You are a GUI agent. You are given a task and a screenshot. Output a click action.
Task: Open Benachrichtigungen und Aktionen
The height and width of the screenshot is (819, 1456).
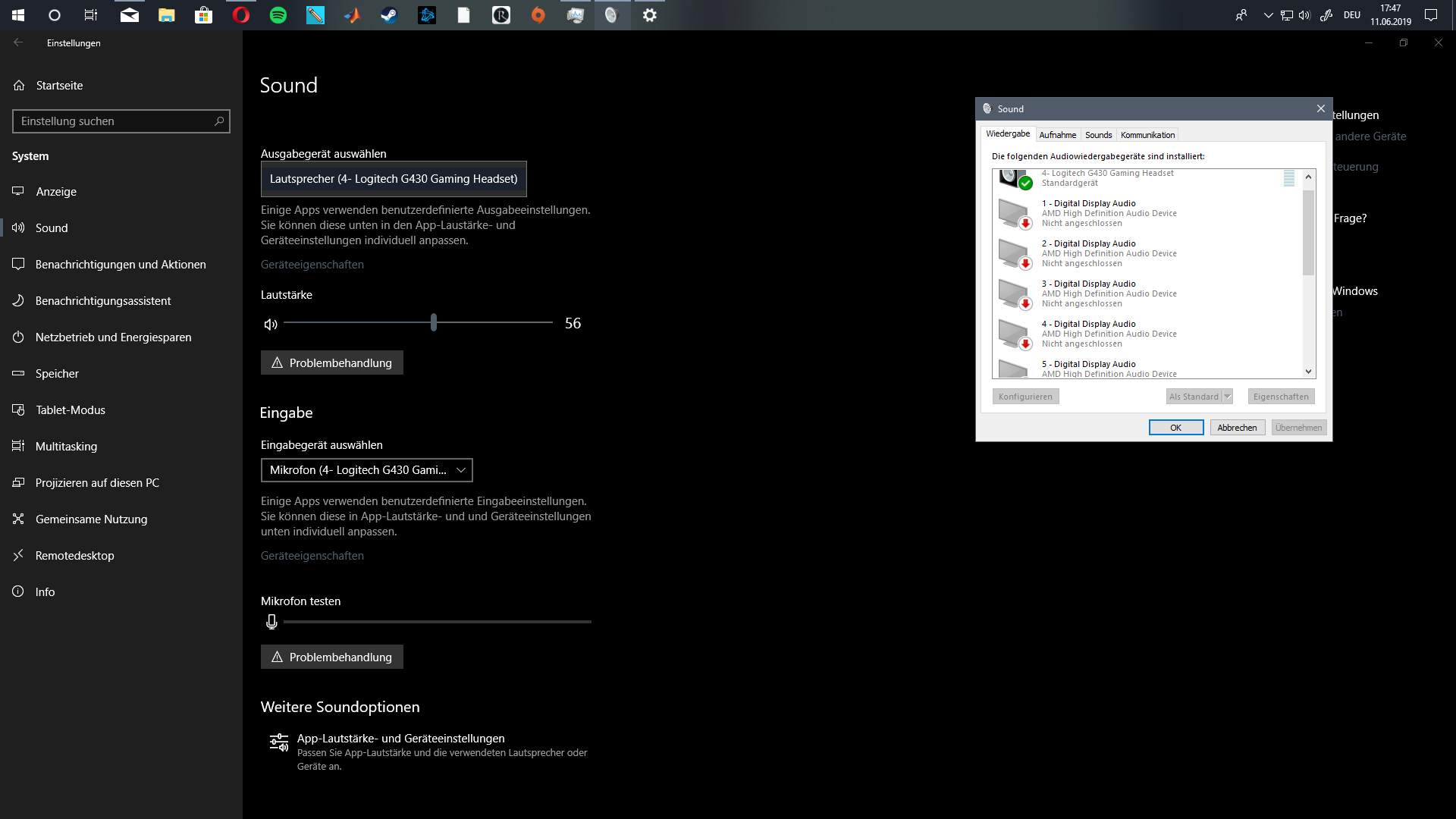(x=121, y=264)
